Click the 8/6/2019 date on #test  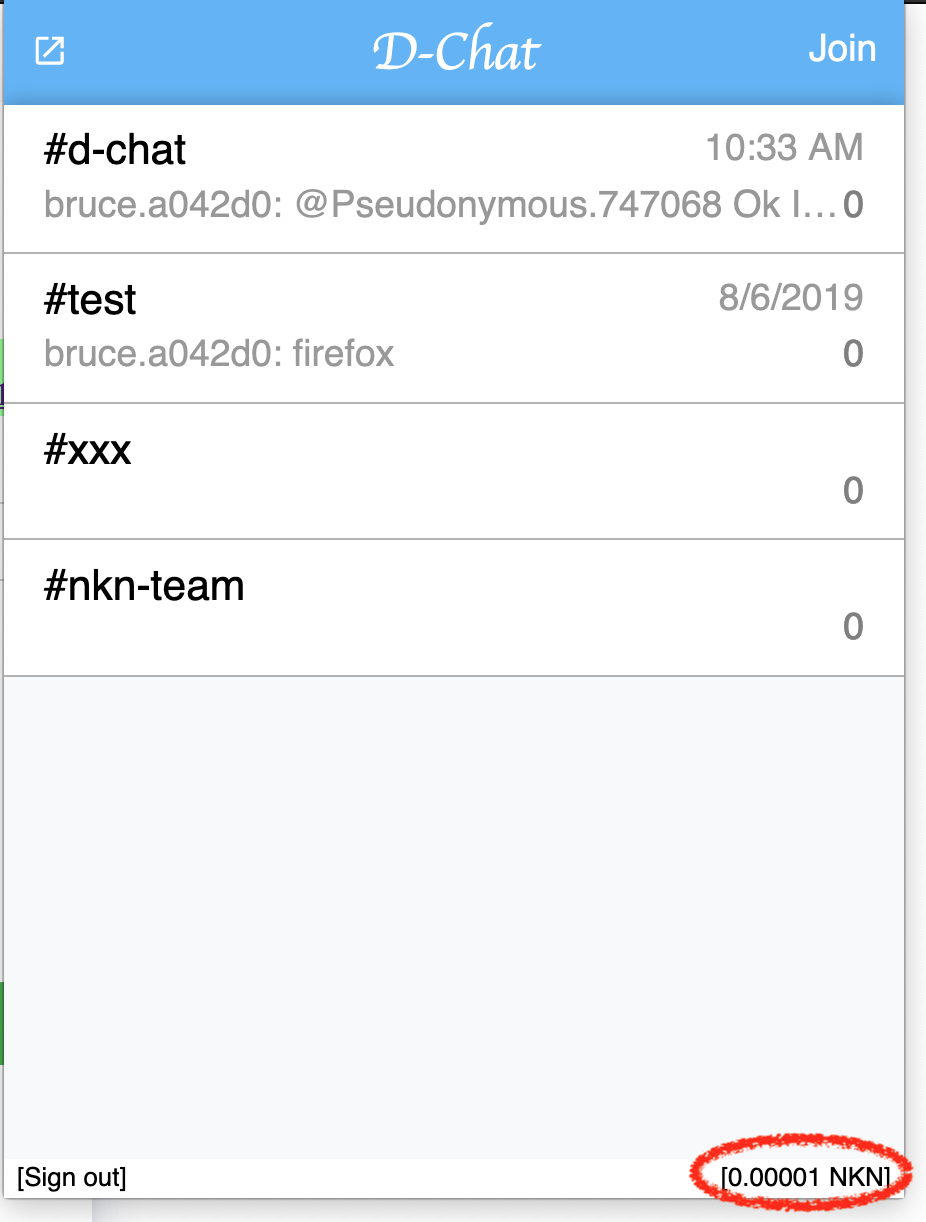pyautogui.click(x=790, y=297)
